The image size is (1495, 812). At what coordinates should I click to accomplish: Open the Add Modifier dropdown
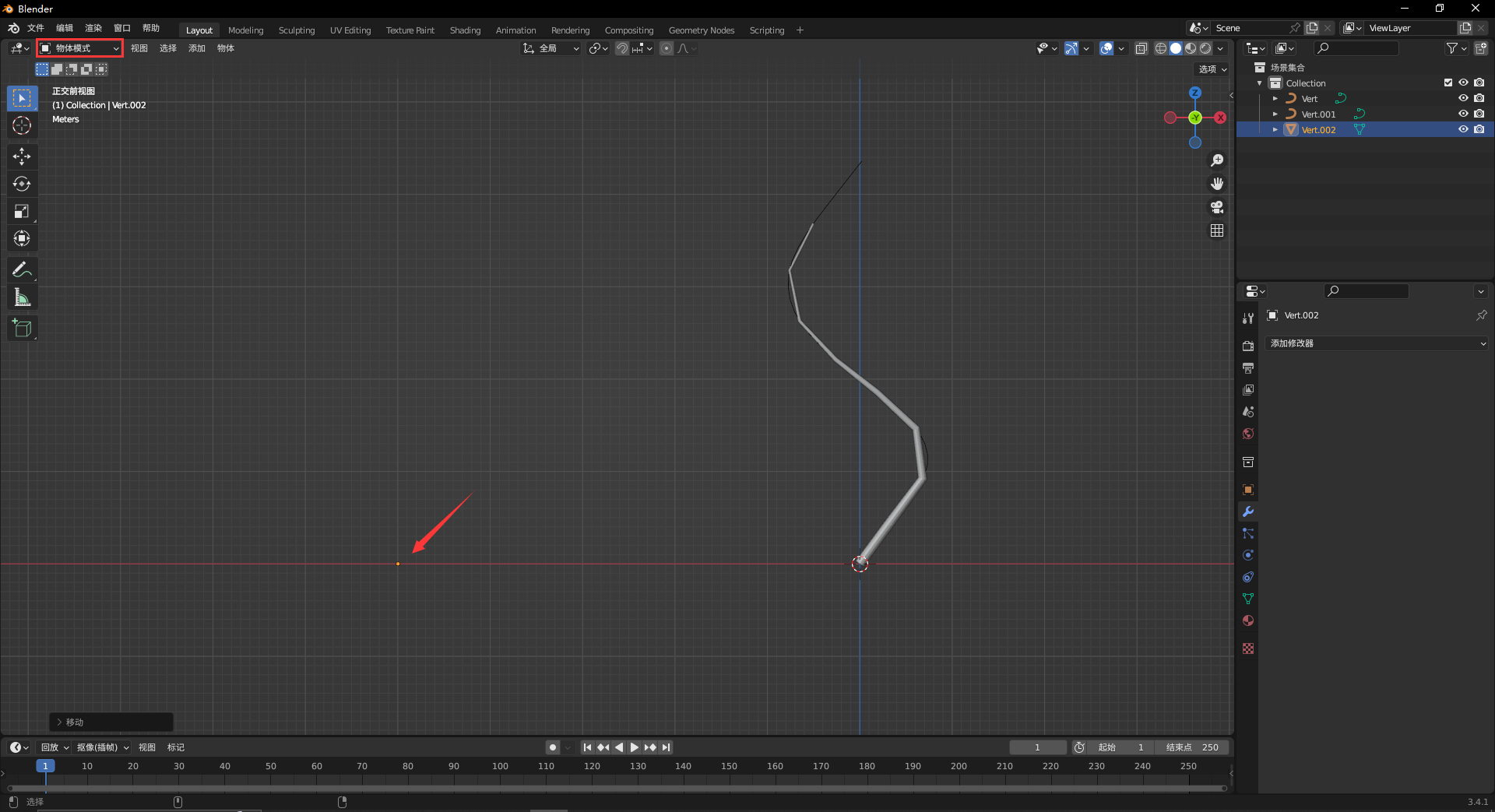[1378, 343]
